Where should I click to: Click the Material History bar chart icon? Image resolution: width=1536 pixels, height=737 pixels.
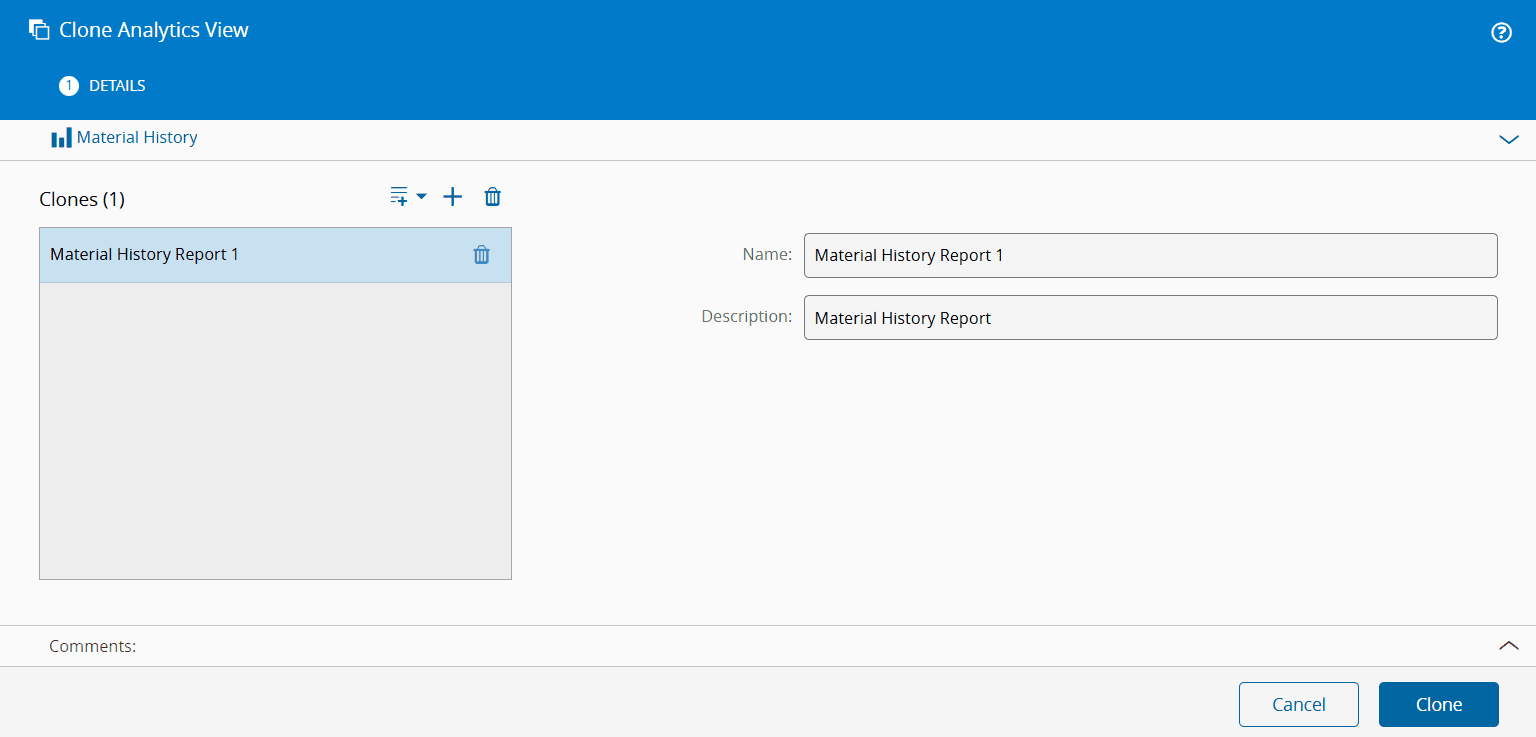[x=60, y=137]
